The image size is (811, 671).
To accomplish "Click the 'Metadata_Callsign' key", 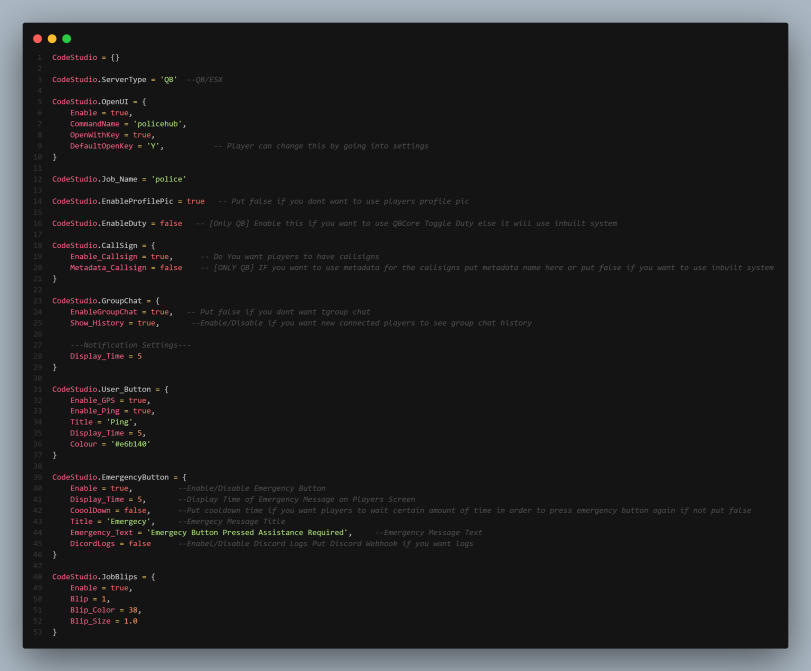I will click(108, 268).
